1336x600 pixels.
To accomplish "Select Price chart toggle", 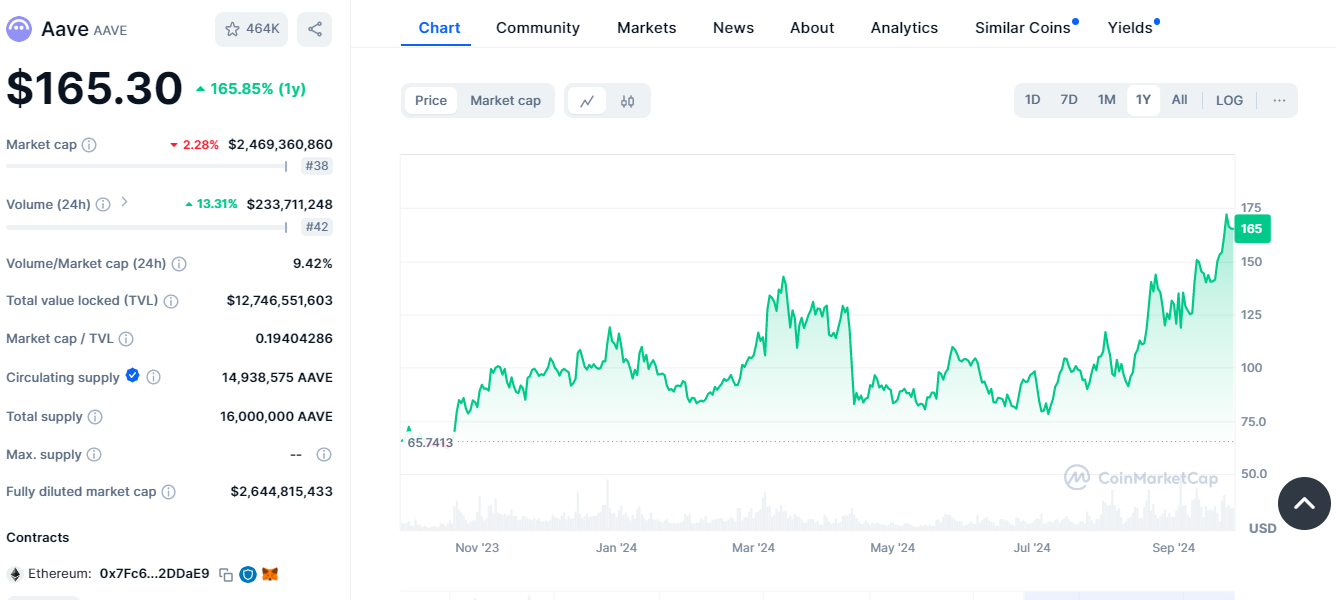I will [431, 100].
